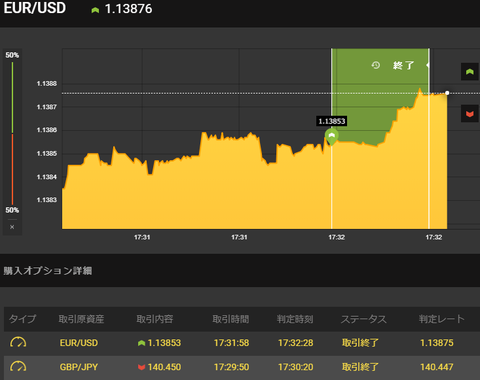480x380 pixels.
Task: Click the white current price dot on chart
Action: tap(447, 93)
